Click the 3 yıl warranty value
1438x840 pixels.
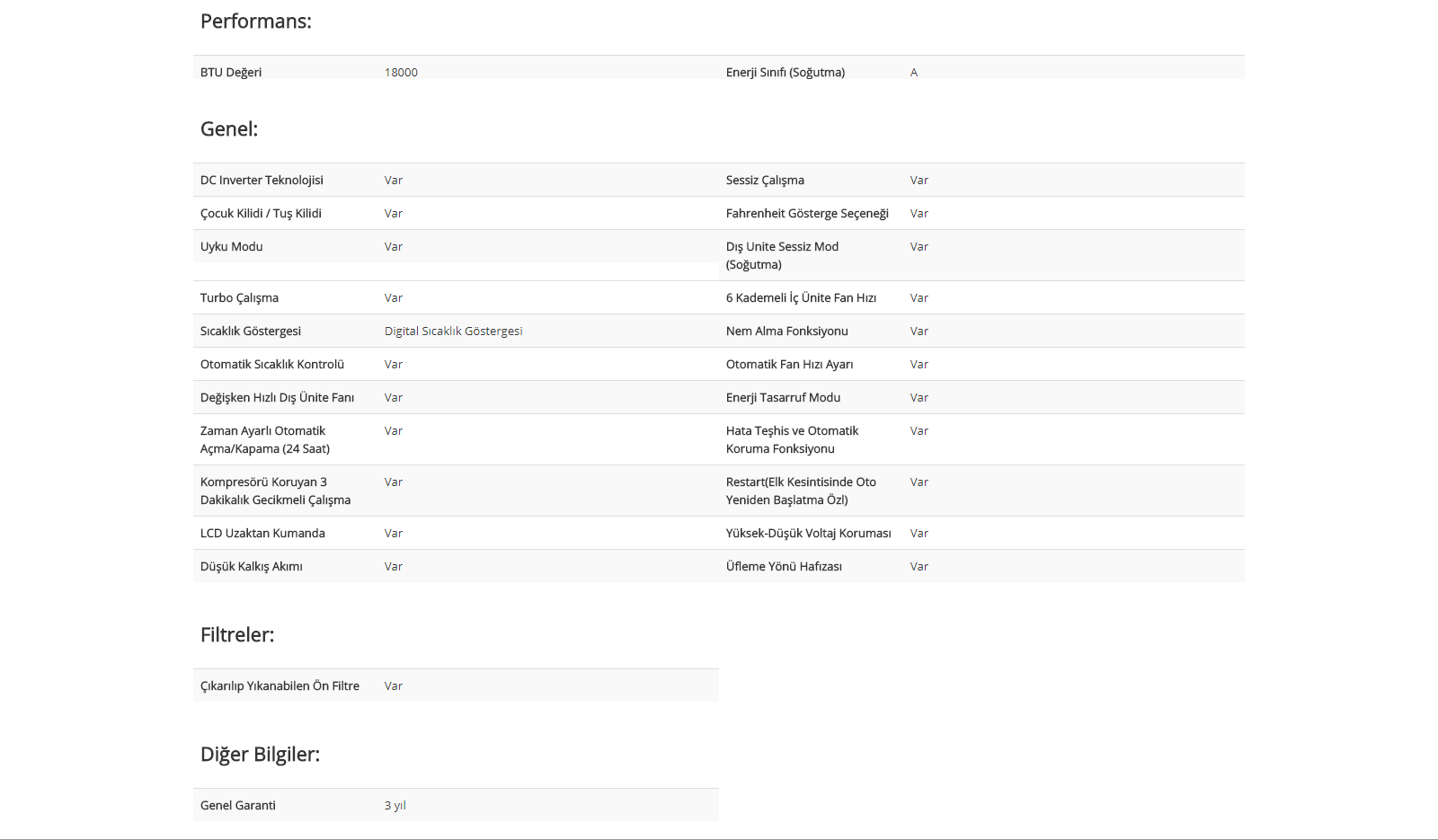point(395,805)
